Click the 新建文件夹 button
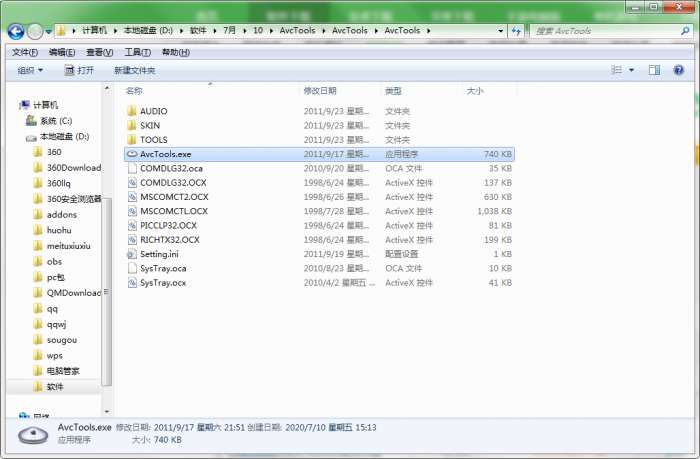This screenshot has height=459, width=700. tap(134, 70)
